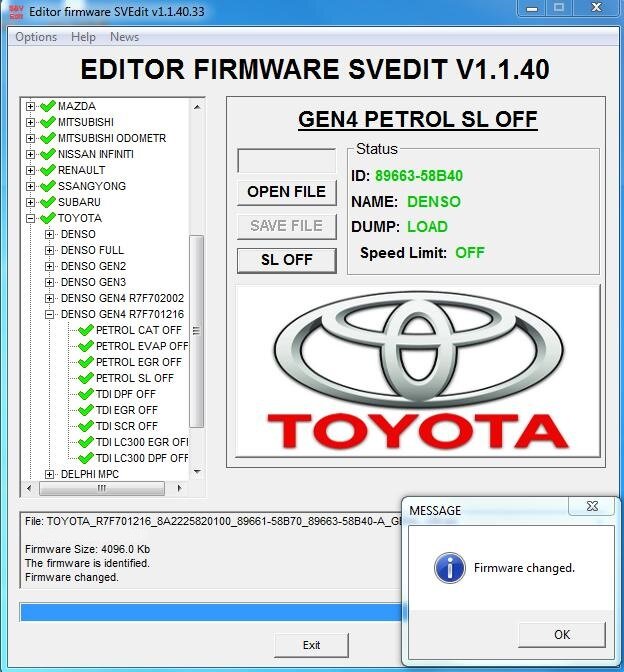Open the Help menu
This screenshot has height=672, width=624.
pos(83,37)
